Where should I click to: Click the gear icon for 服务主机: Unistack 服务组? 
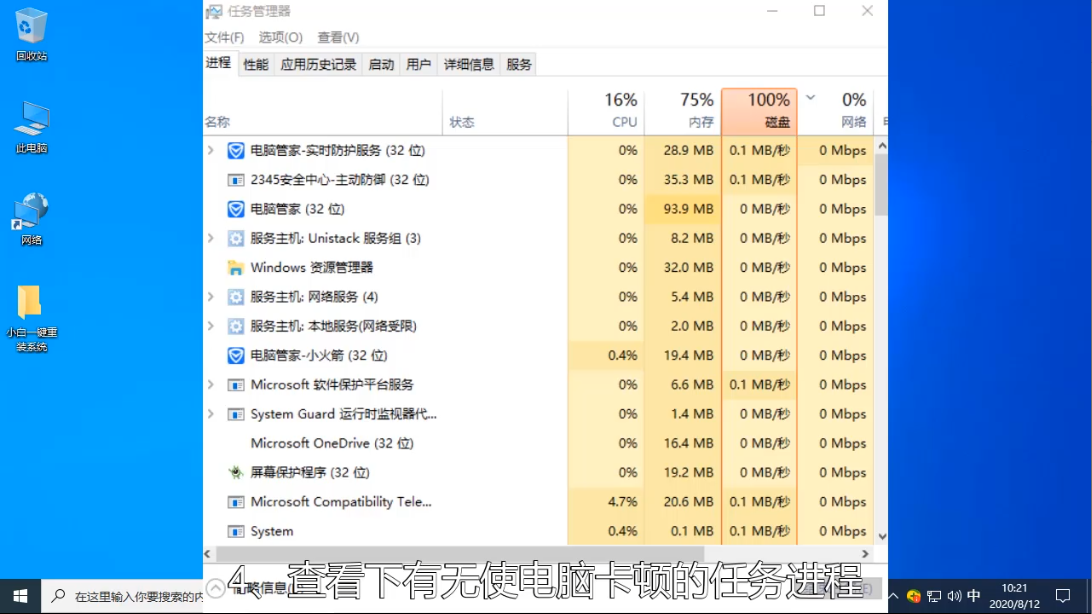coord(235,238)
